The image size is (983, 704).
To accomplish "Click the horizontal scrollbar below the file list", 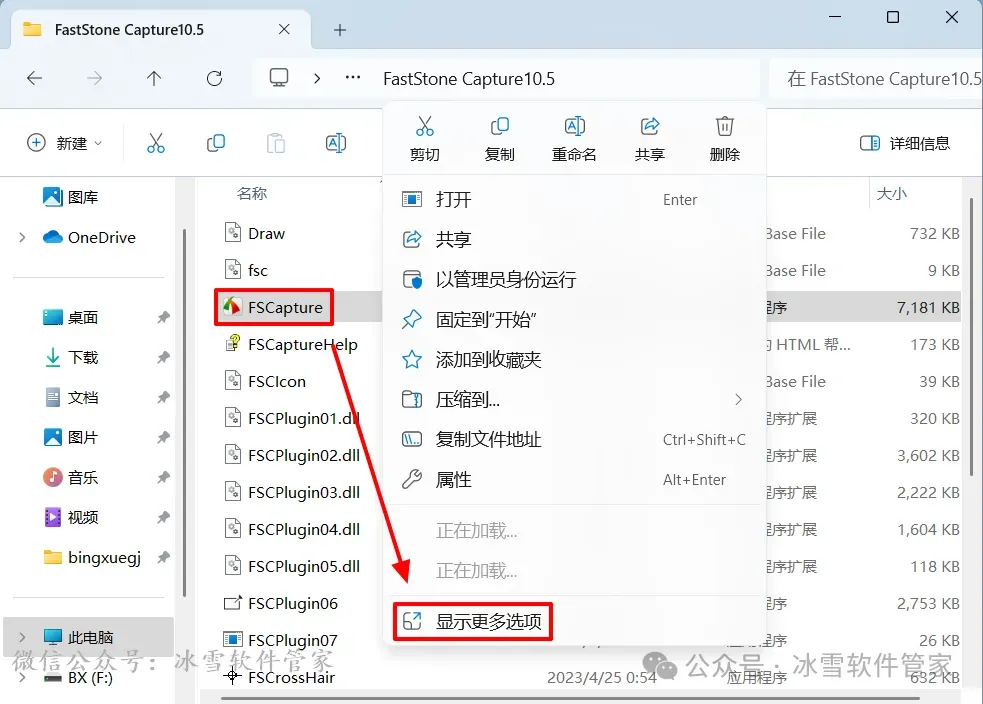I will pyautogui.click(x=570, y=698).
